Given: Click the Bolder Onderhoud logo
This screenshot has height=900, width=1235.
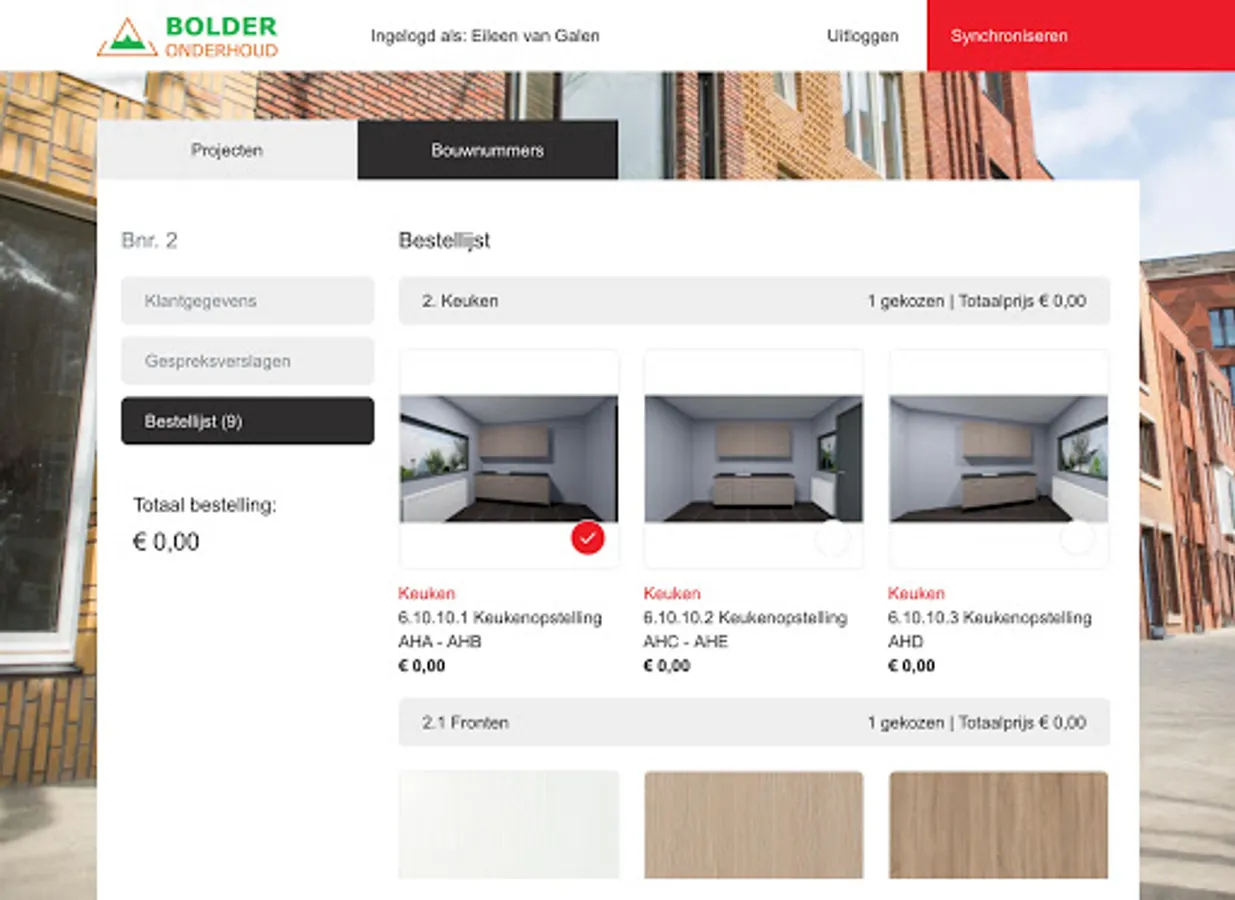Looking at the screenshot, I should (x=187, y=37).
